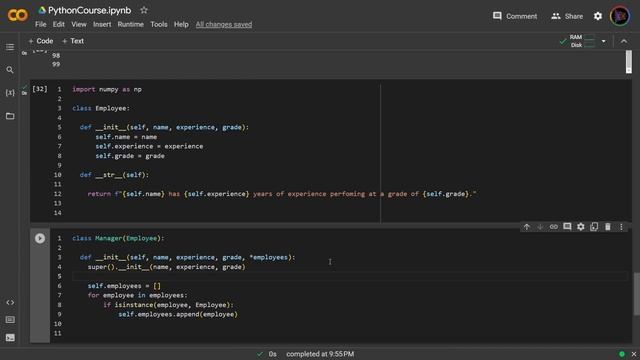Screen dimensions: 640x360
Task: Add a comment to the cell
Action: click(567, 227)
